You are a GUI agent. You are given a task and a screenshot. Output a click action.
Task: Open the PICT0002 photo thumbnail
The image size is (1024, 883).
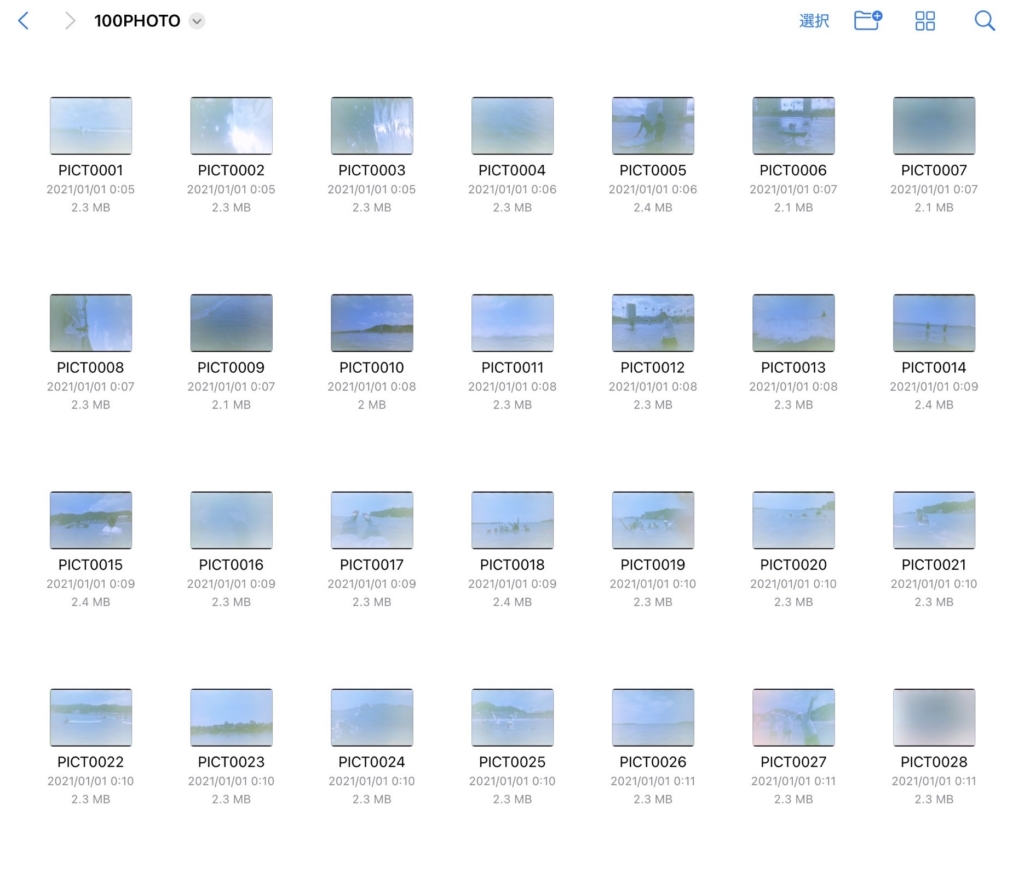click(231, 125)
